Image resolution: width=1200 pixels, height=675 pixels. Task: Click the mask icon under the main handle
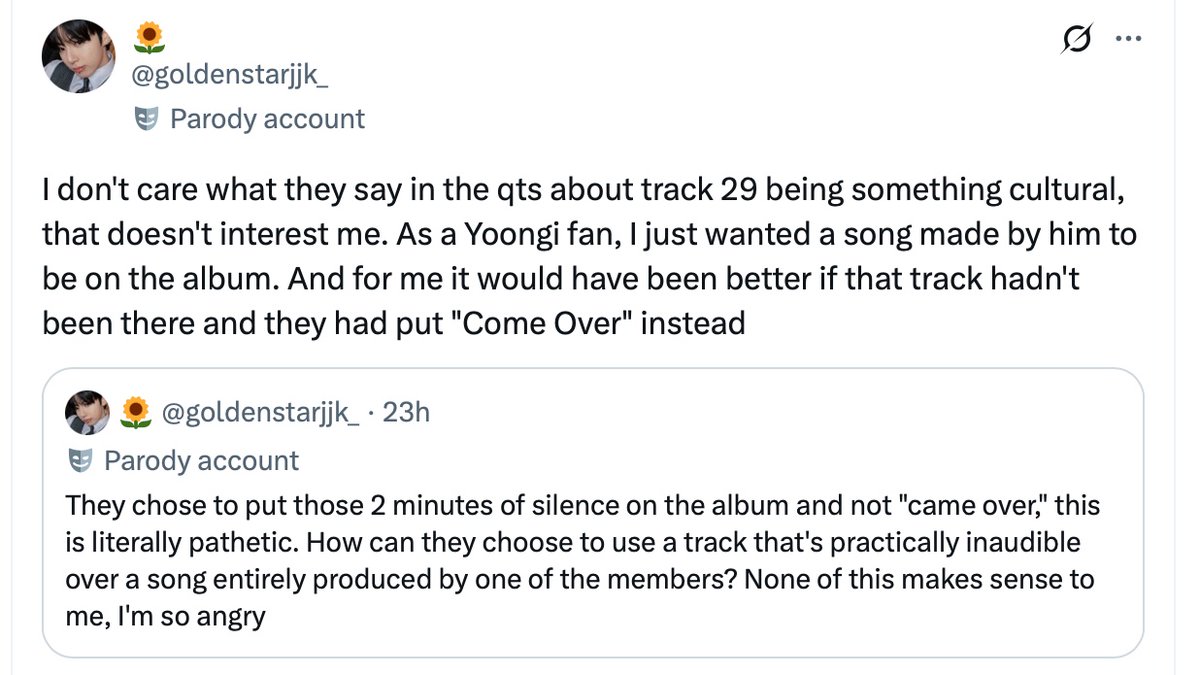(x=148, y=120)
